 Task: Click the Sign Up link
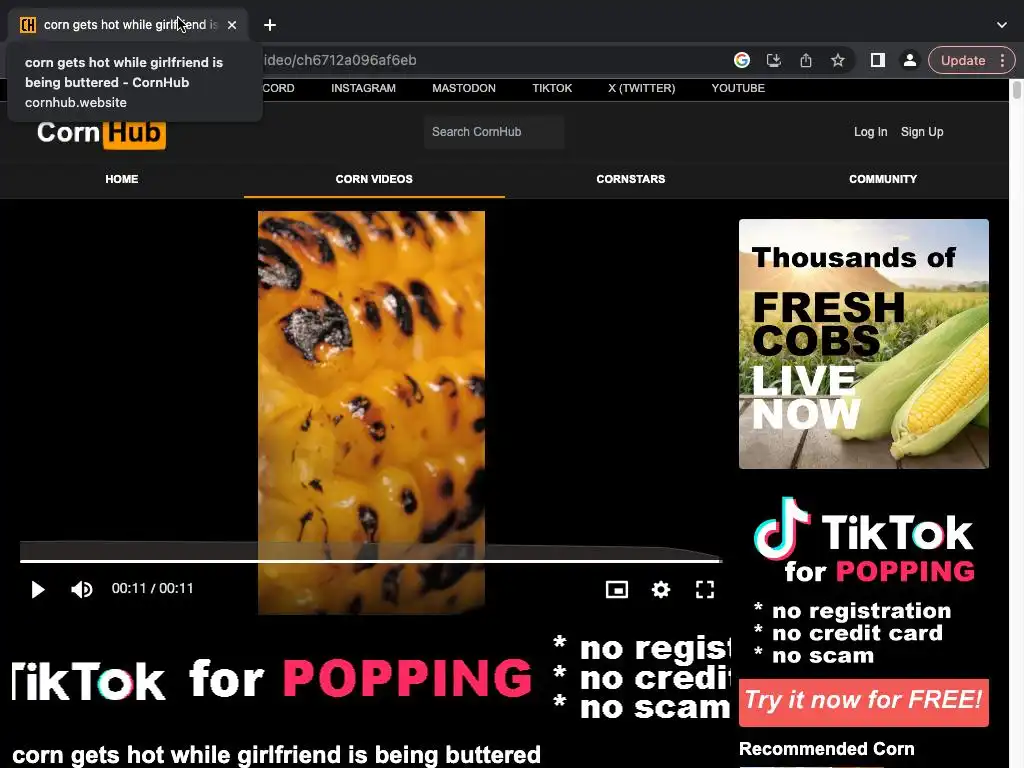point(922,132)
